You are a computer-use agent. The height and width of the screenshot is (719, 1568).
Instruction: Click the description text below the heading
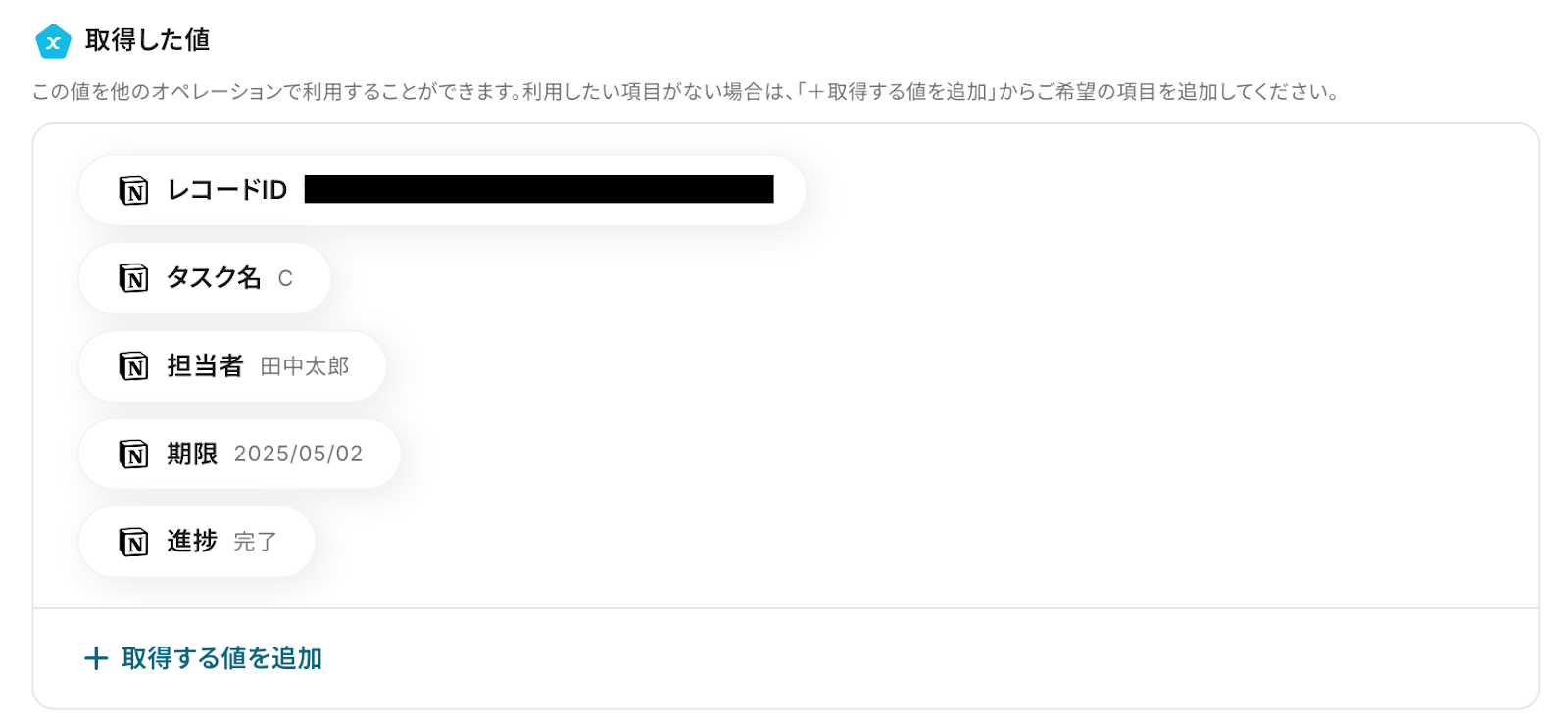[686, 92]
